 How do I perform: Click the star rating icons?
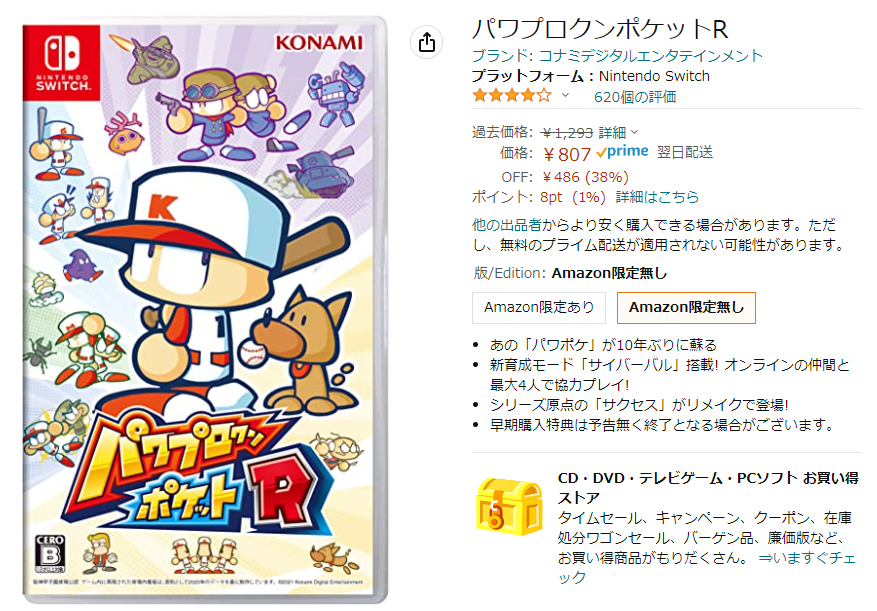pos(512,96)
